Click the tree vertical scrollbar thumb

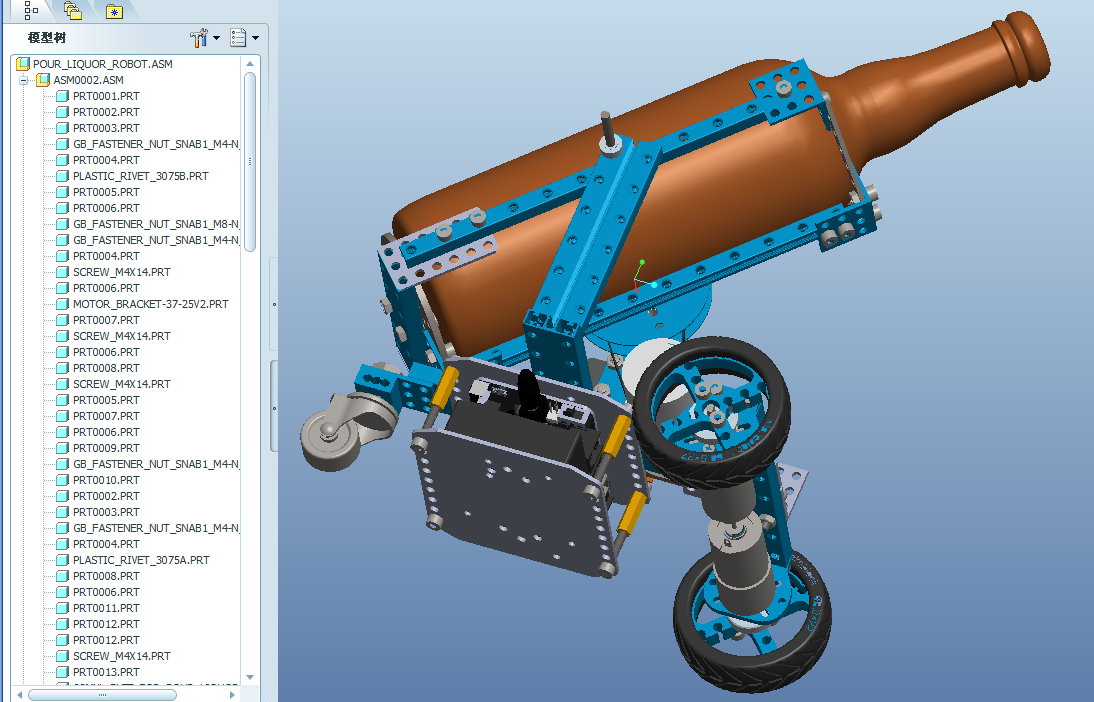coord(250,162)
